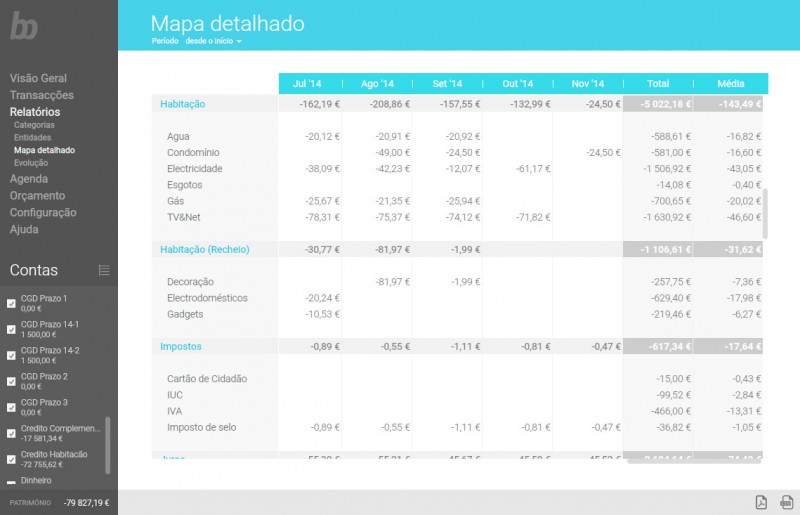
Task: Uncheck the CGD Prazo 1 account
Action: tap(11, 303)
